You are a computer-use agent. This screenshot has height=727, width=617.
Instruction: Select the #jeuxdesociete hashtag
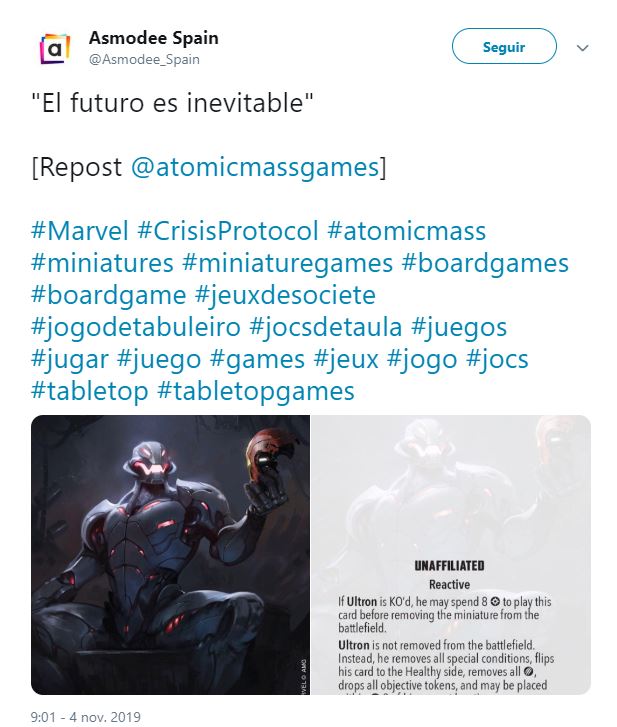[285, 295]
